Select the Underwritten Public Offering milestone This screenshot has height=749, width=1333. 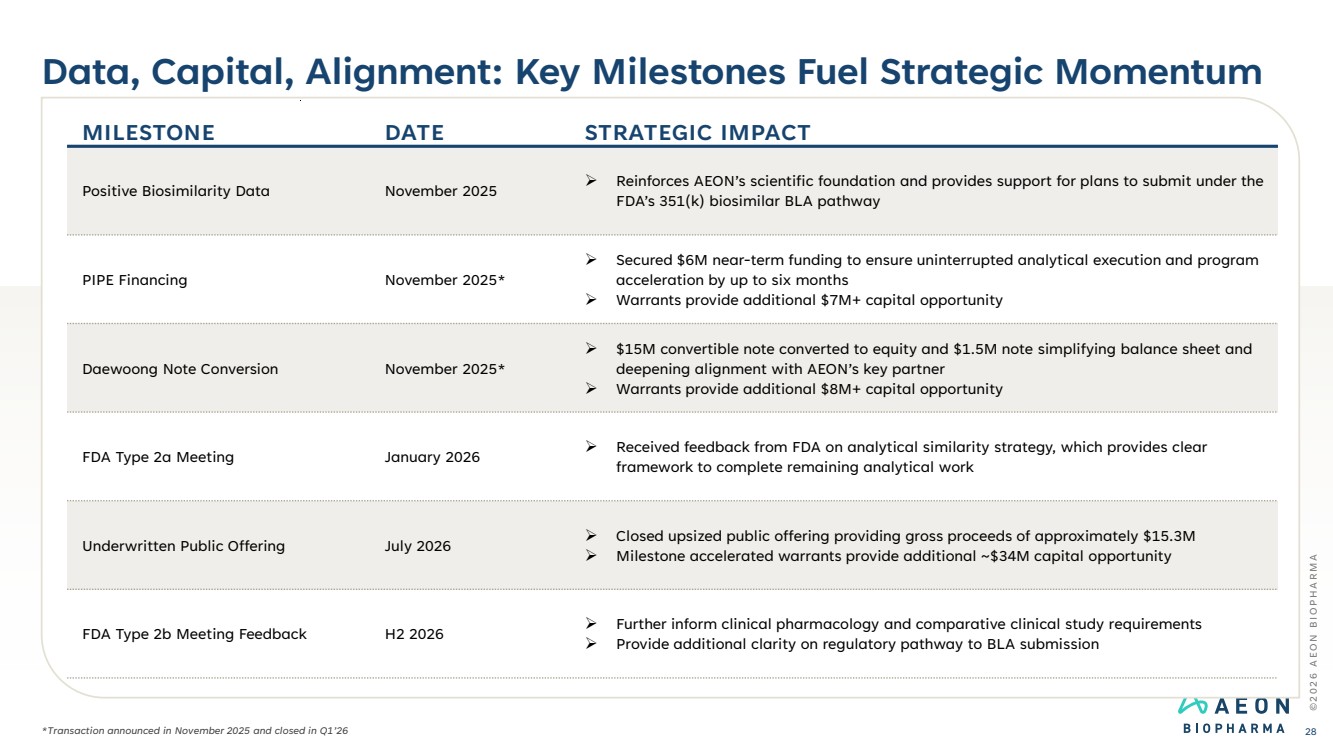[x=183, y=546]
